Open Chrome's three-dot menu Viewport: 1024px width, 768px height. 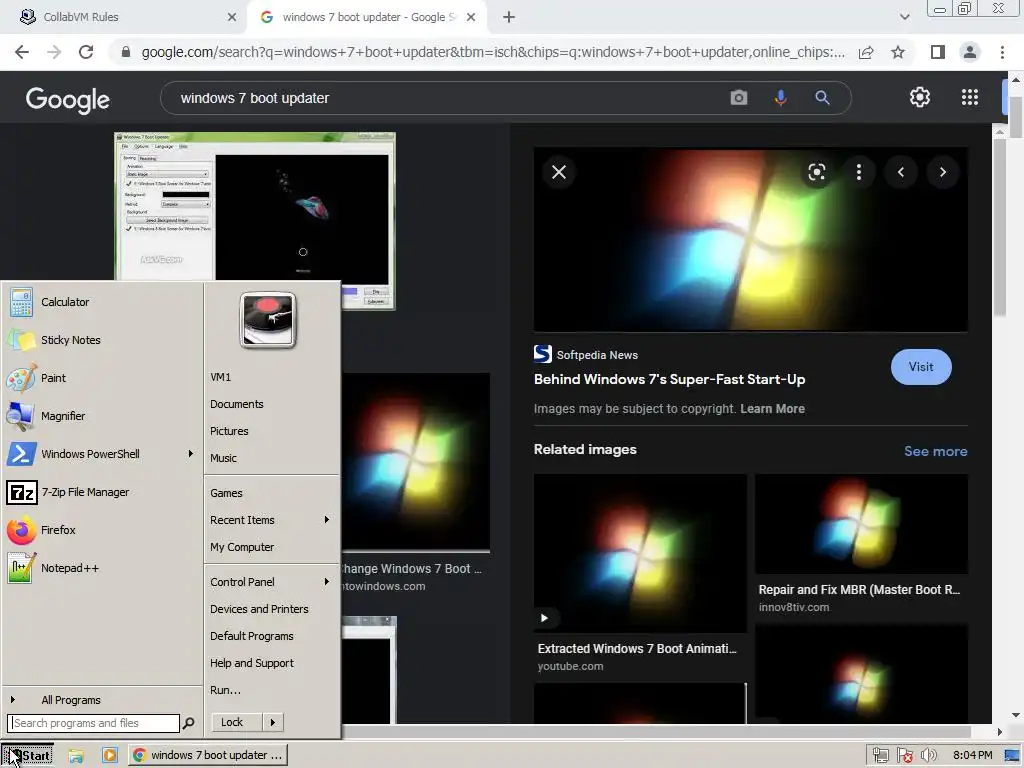pos(1002,52)
